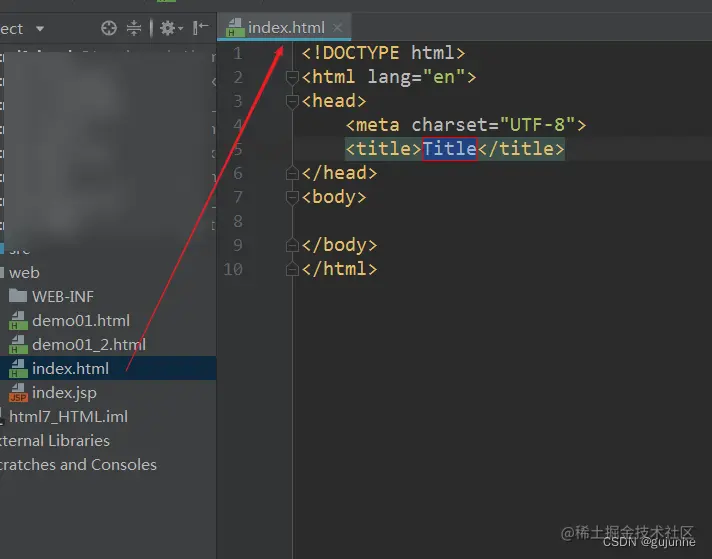The height and width of the screenshot is (559, 712).
Task: Select html7_HTML.iml file
Action: [x=68, y=417]
